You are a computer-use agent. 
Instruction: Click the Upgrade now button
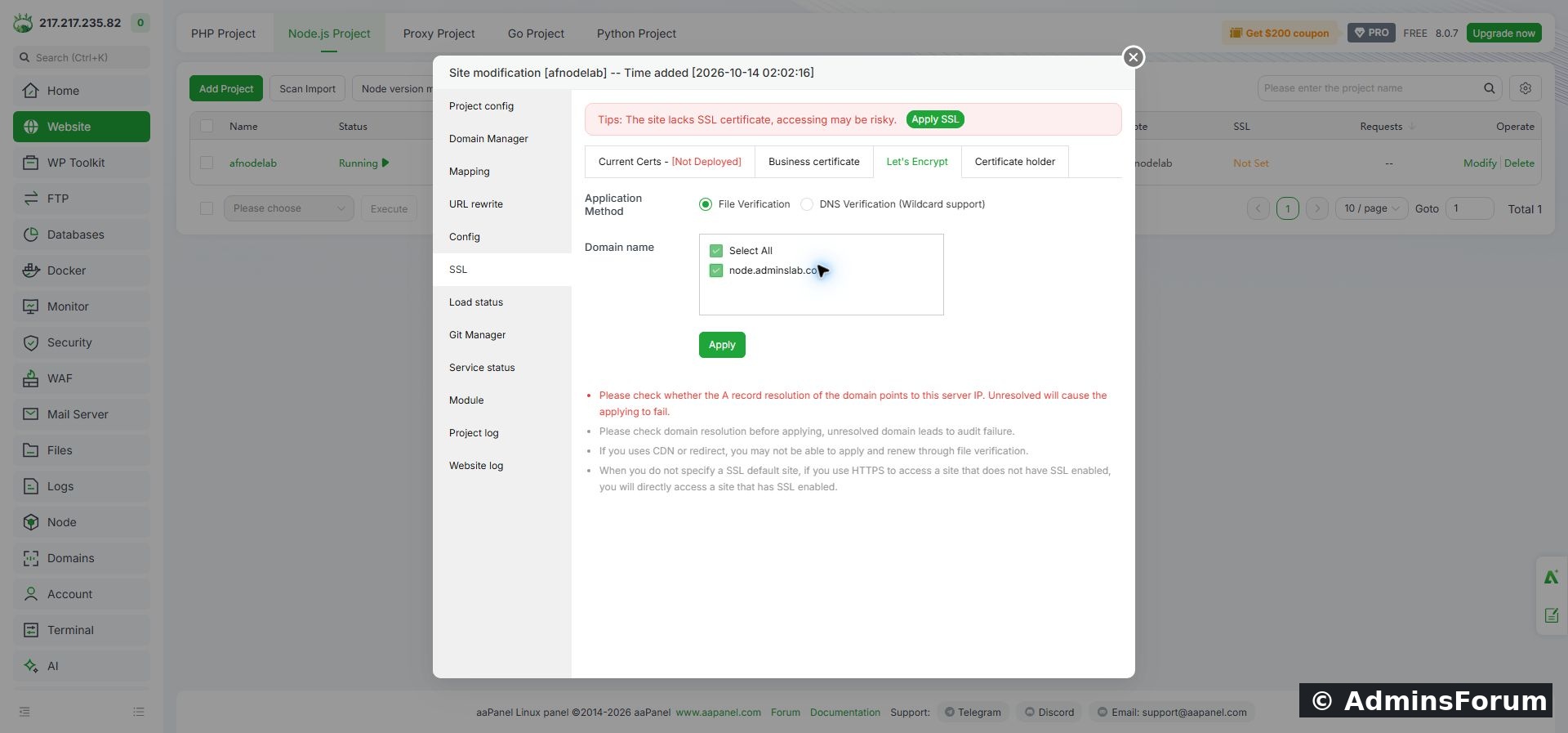point(1503,34)
